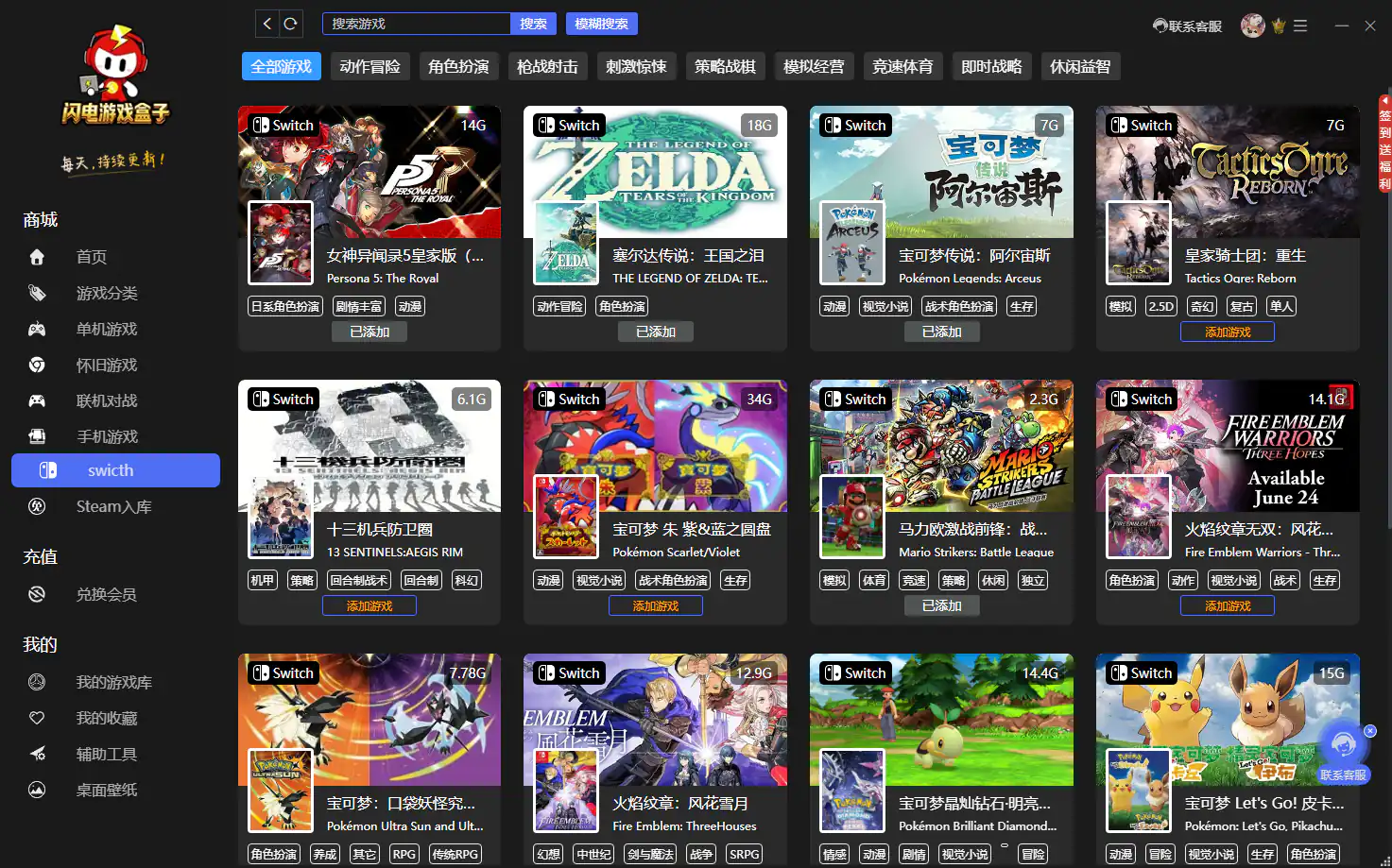Open Tactics Ogre Reborn cover thumbnail
Screen dimensions: 1392x868
pos(1139,243)
